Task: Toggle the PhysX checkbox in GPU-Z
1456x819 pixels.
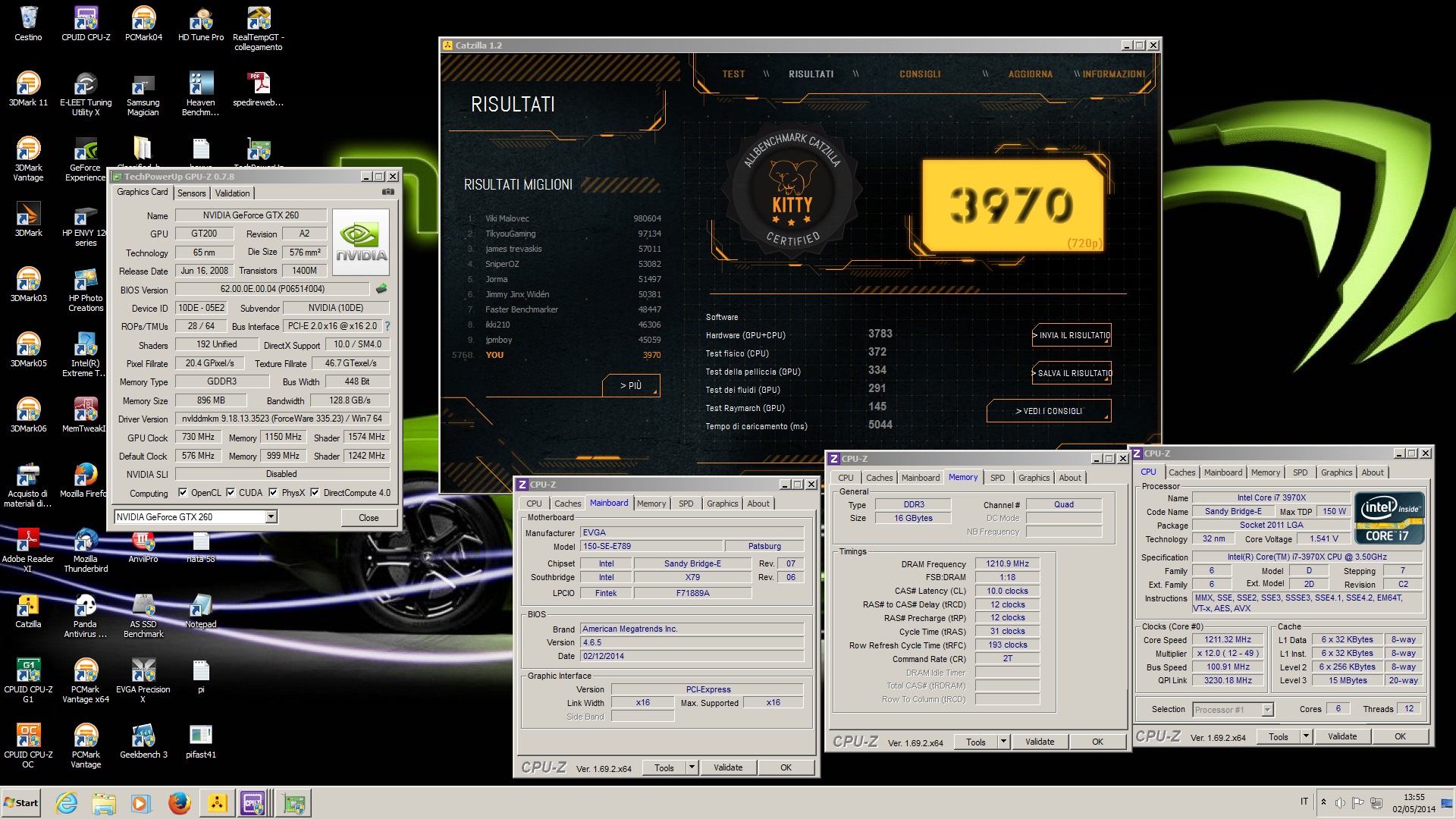Action: coord(273,493)
